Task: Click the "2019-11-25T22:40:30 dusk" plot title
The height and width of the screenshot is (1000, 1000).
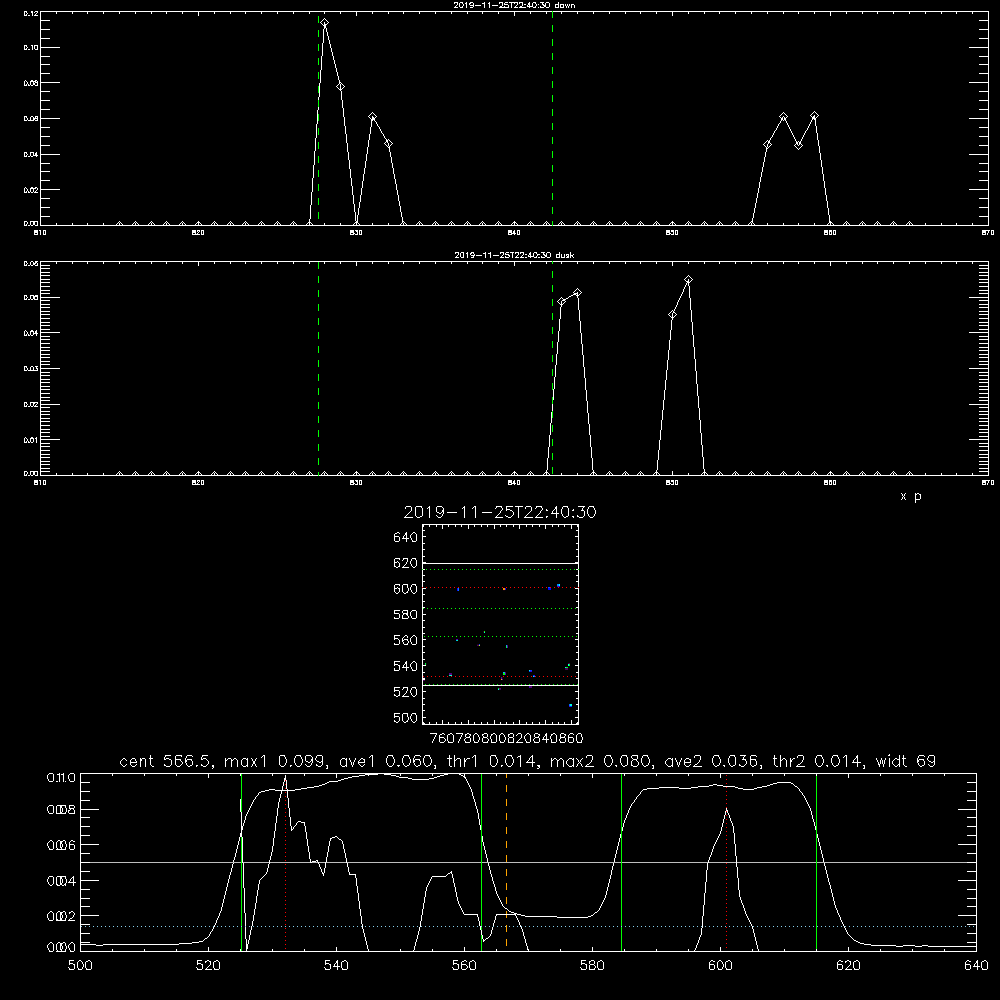Action: coord(514,255)
